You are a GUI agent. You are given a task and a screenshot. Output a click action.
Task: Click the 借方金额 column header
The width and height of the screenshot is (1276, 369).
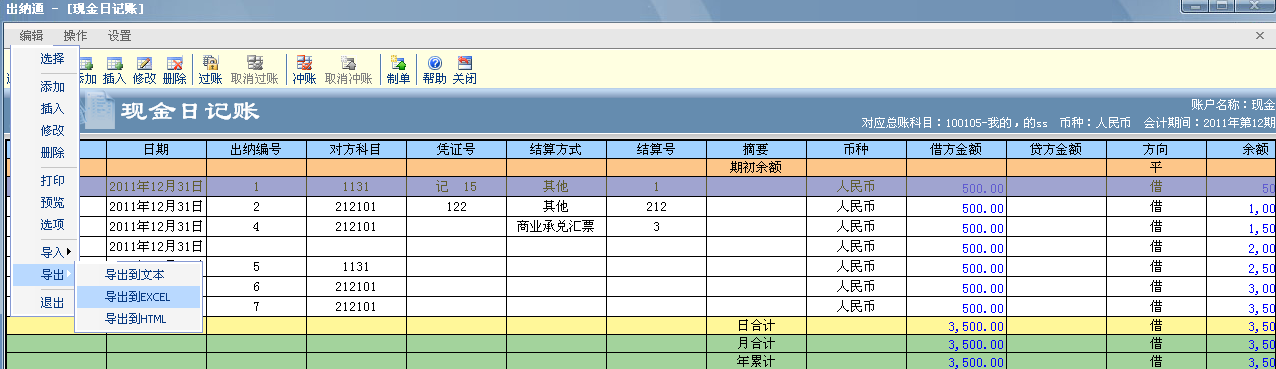[956, 149]
